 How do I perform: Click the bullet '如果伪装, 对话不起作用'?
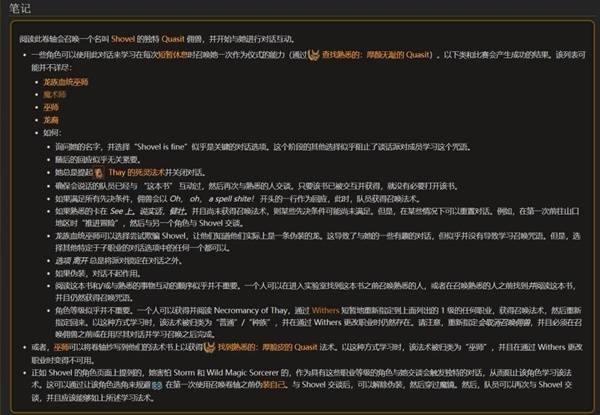tap(98, 273)
